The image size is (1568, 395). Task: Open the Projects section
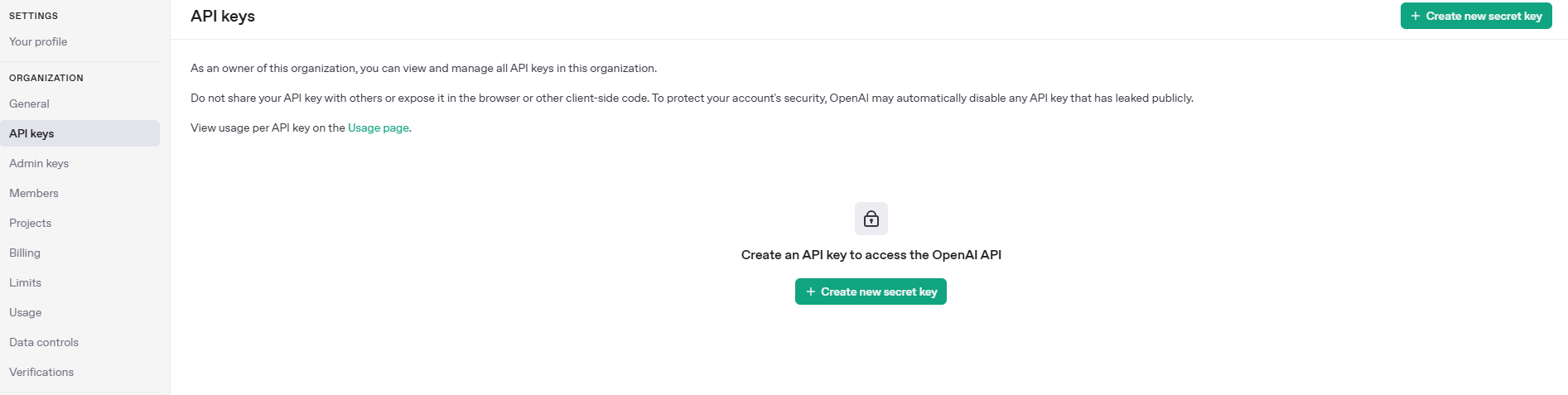[31, 223]
